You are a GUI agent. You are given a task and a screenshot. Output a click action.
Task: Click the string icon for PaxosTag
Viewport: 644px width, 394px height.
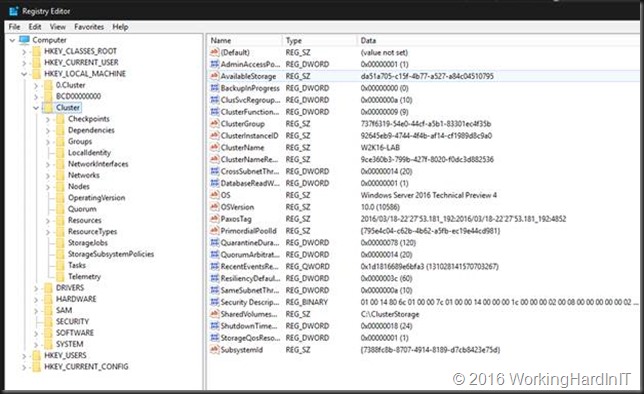[x=214, y=219]
